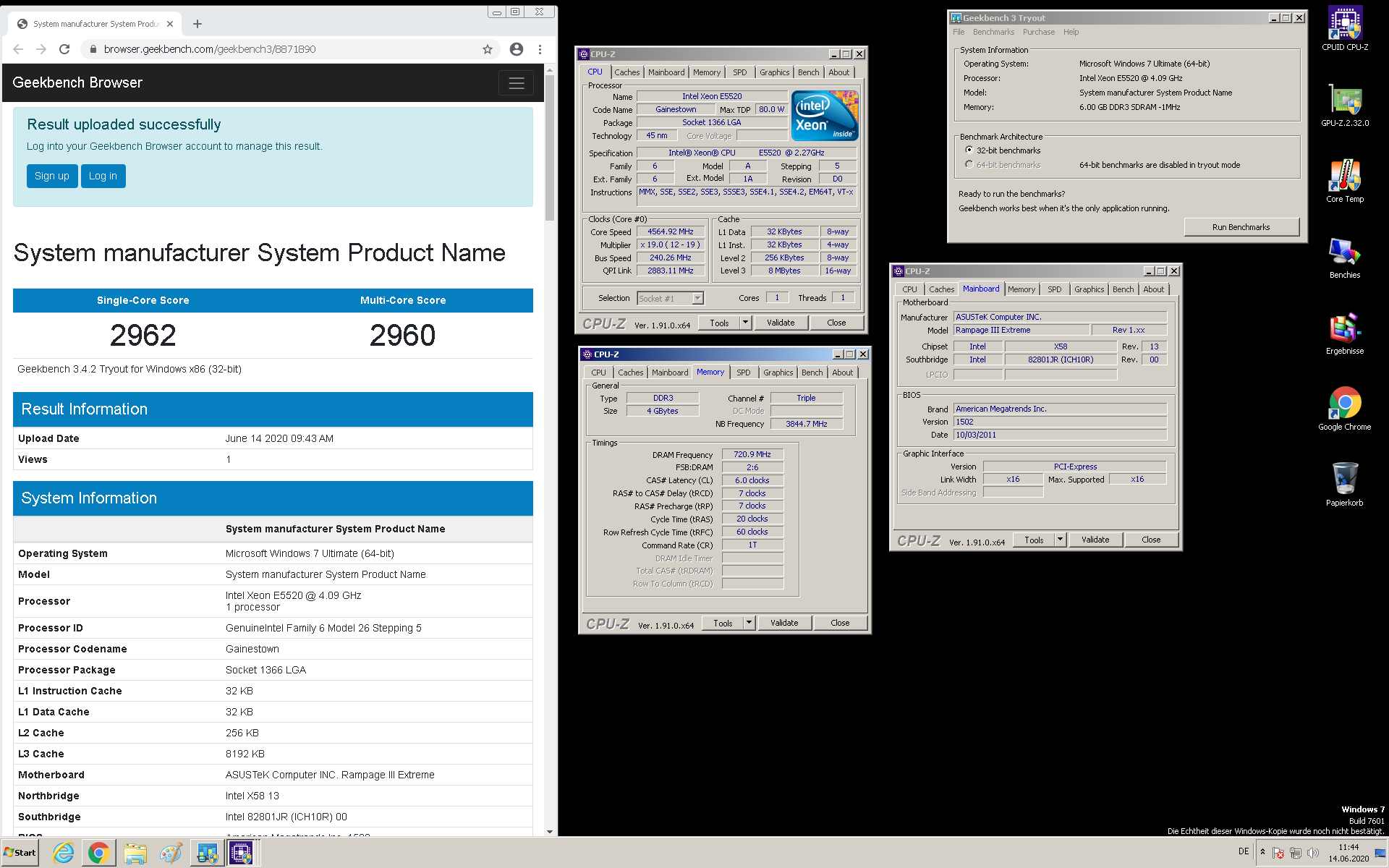This screenshot has height=868, width=1389.
Task: Open CPUID CPU-Z desktop shortcut
Action: point(1345,29)
